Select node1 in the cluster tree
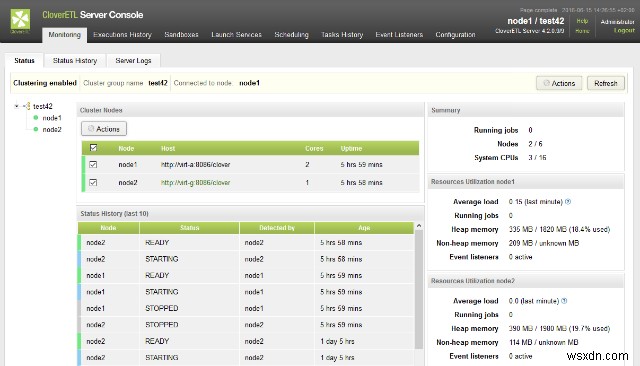This screenshot has width=640, height=366. coord(52,118)
